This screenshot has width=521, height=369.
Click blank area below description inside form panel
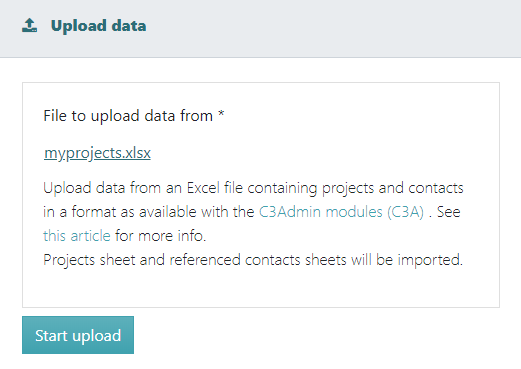(x=261, y=288)
